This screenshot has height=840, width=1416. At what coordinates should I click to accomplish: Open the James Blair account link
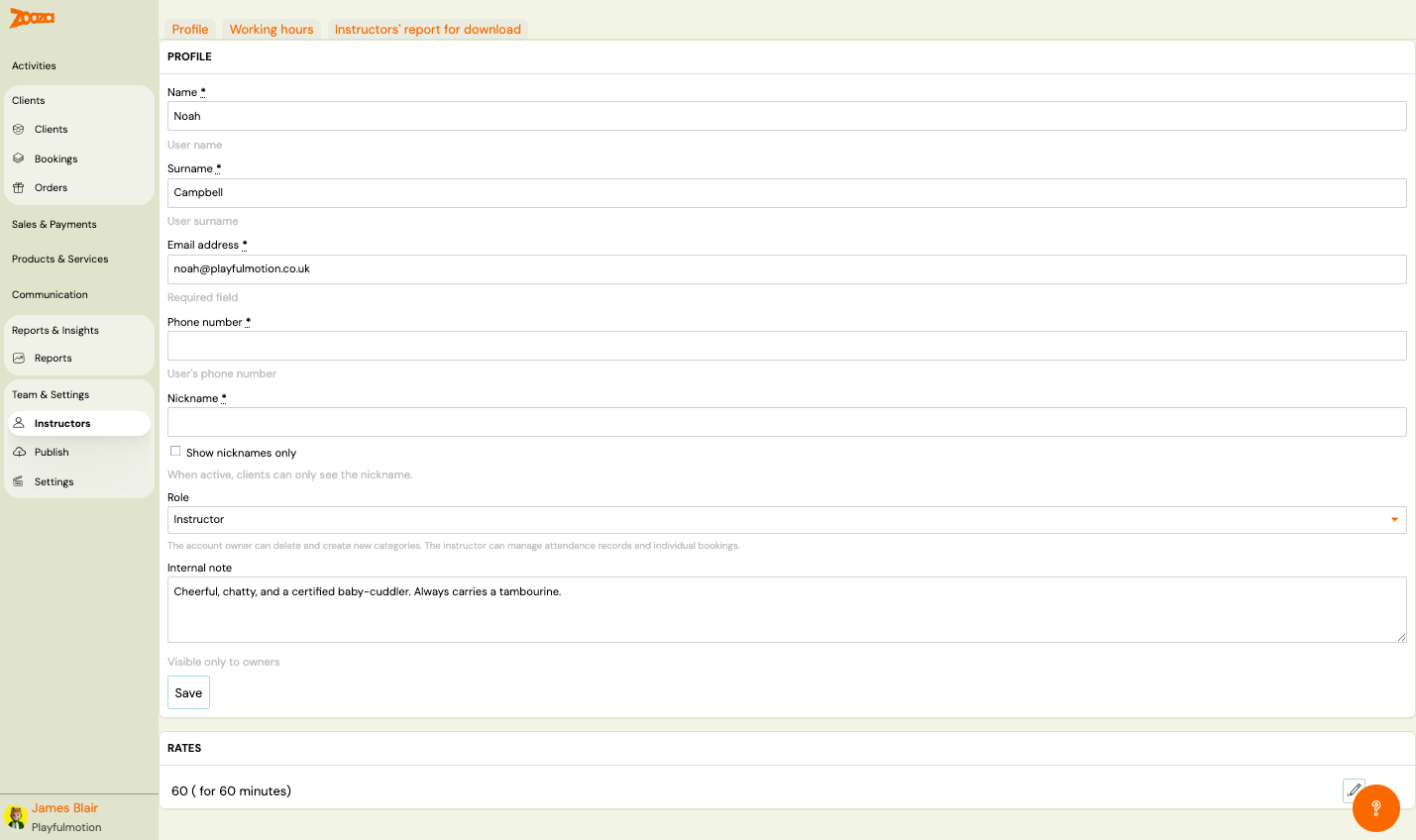coord(64,808)
